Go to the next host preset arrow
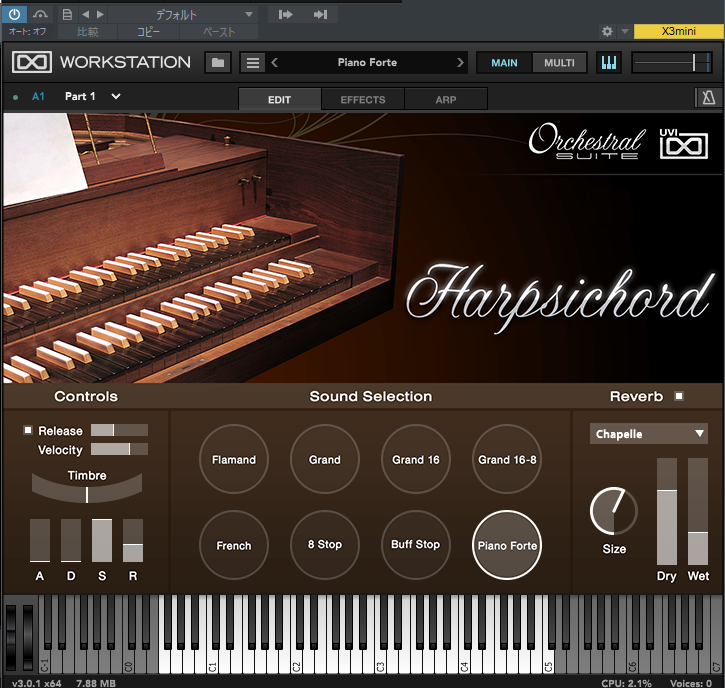725x688 pixels. [100, 14]
